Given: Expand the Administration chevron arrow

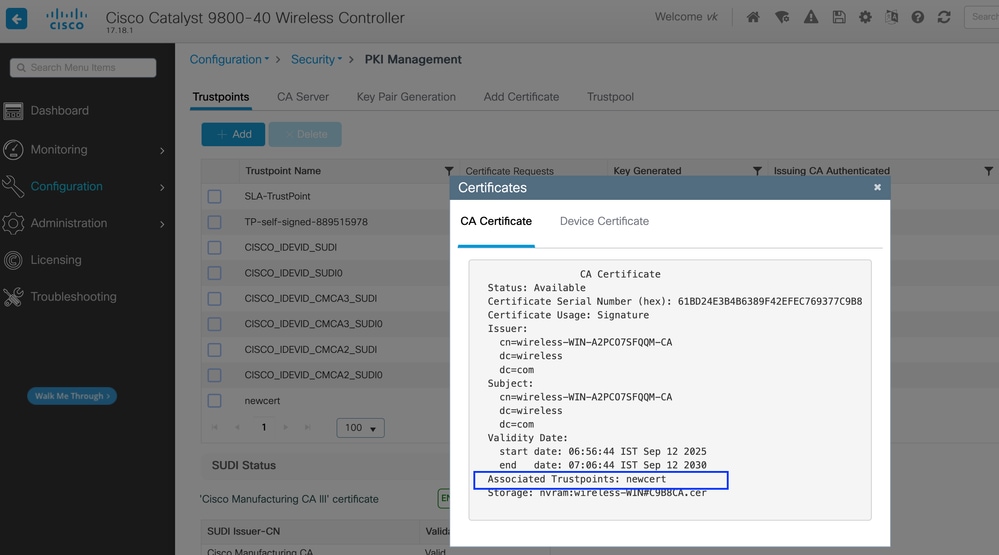Looking at the screenshot, I should click(162, 224).
